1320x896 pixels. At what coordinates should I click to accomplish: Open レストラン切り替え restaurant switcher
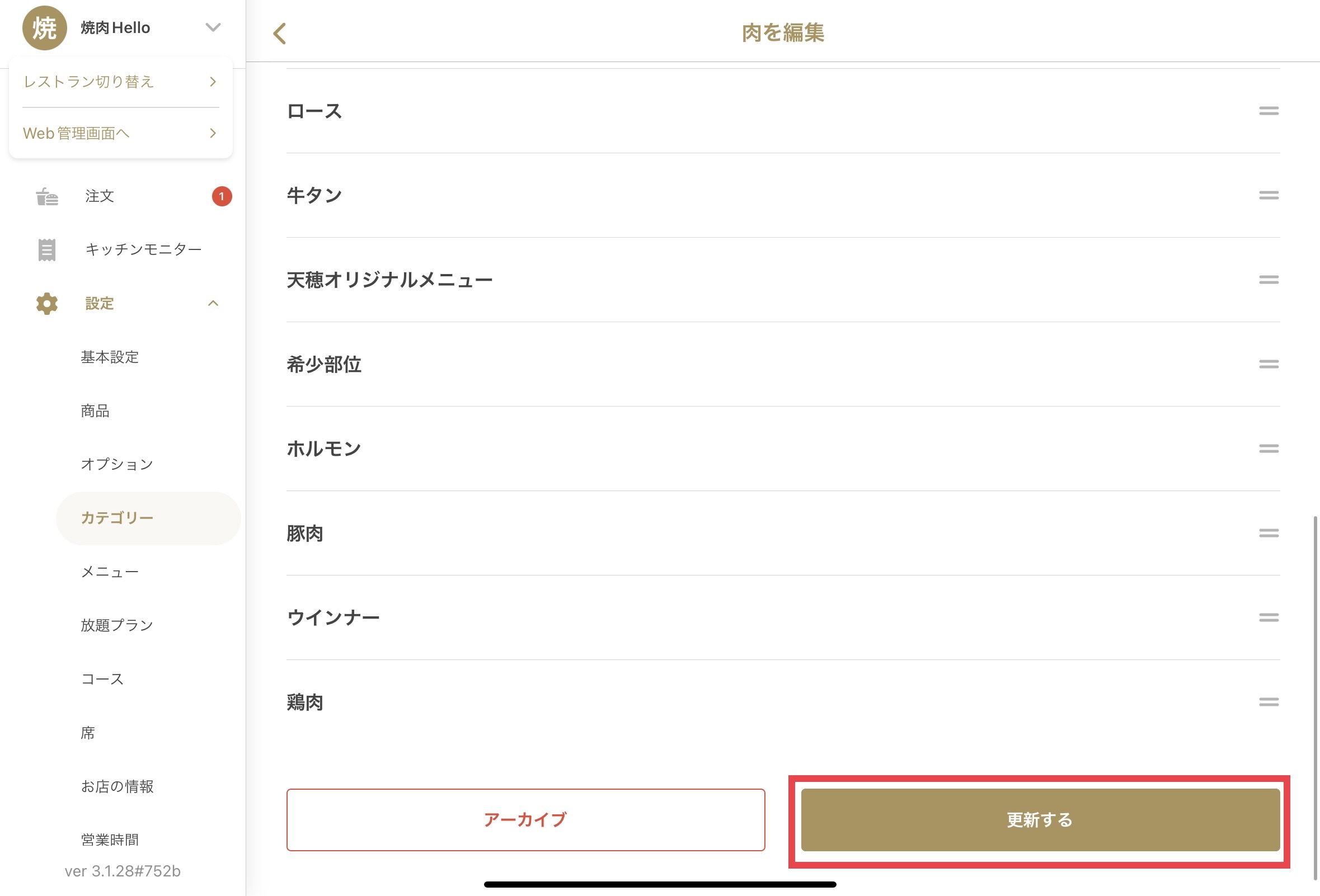pos(120,82)
